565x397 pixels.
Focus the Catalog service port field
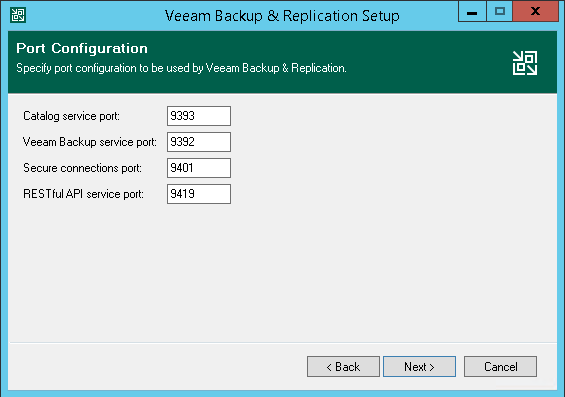199,116
